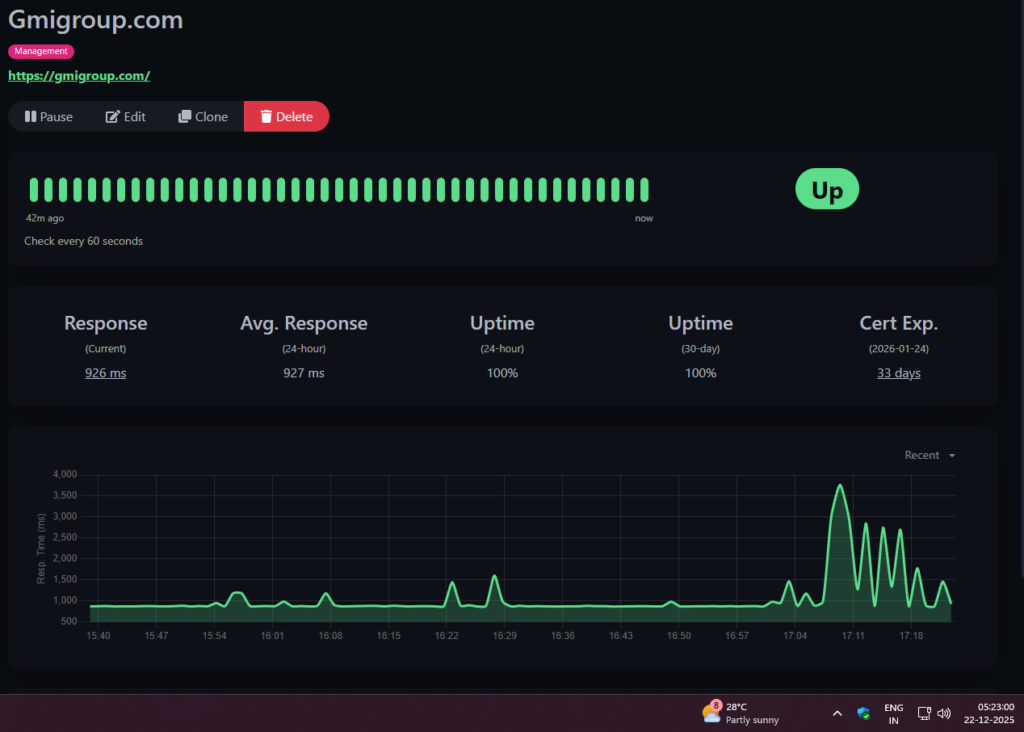
Task: Open the network tray icon
Action: (x=925, y=713)
